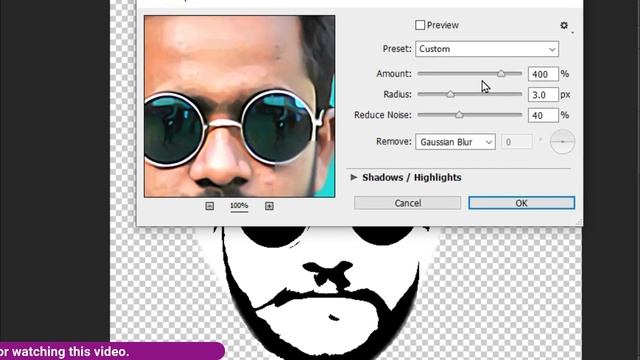Viewport: 640px width, 360px height.
Task: Expand the Shadows / Highlights section
Action: 354,177
